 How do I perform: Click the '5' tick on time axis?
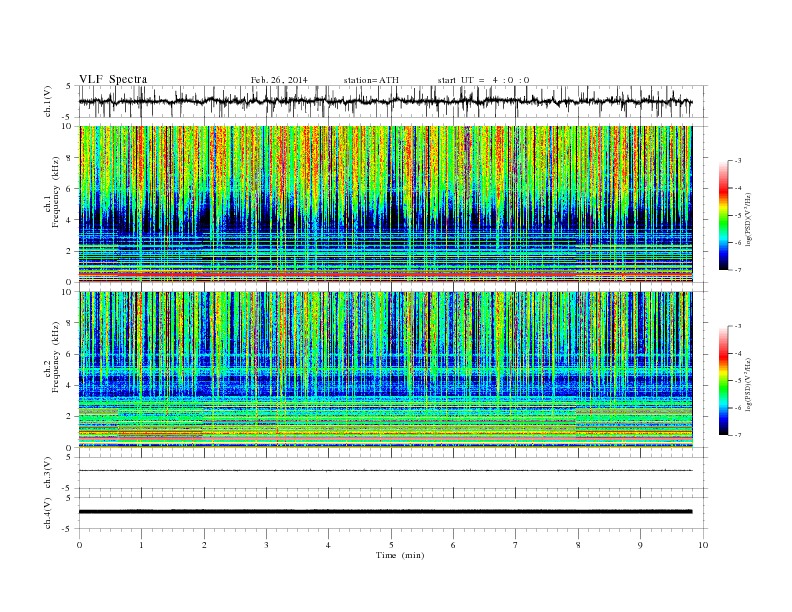(x=391, y=545)
